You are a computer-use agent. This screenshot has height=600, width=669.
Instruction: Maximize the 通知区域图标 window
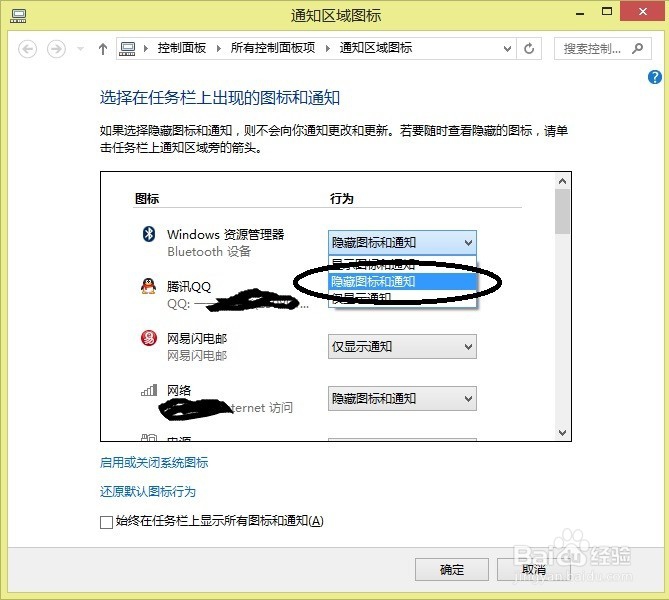(x=607, y=12)
